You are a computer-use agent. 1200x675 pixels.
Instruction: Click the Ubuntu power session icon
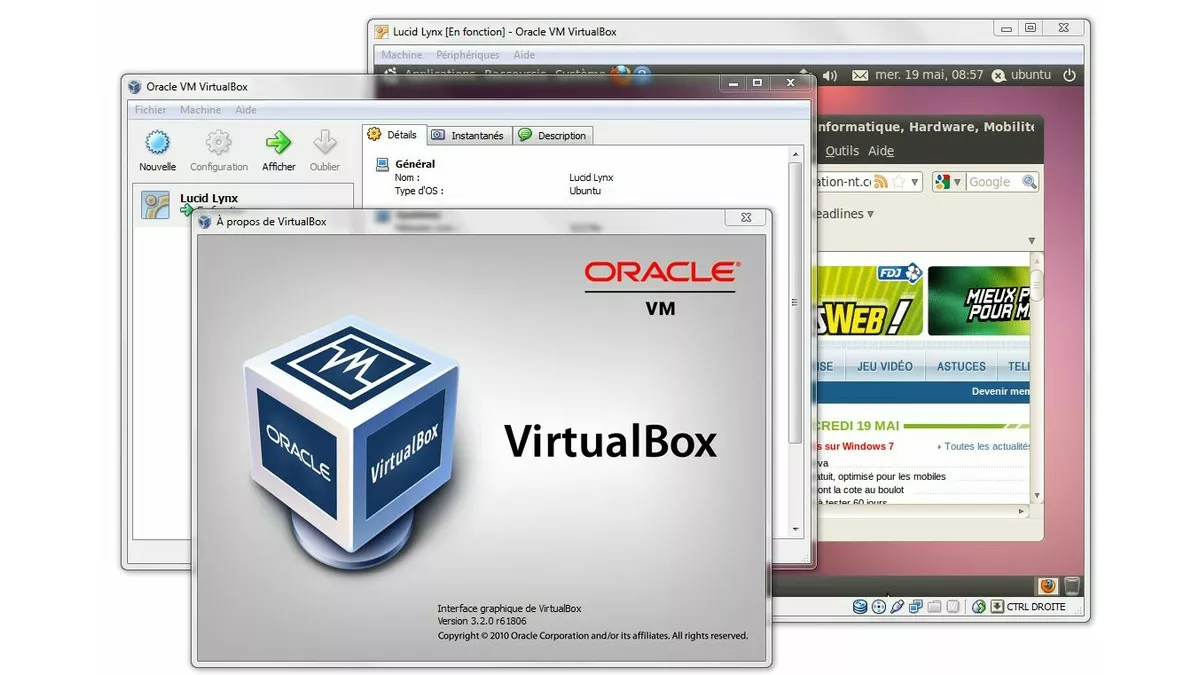pyautogui.click(x=1069, y=75)
